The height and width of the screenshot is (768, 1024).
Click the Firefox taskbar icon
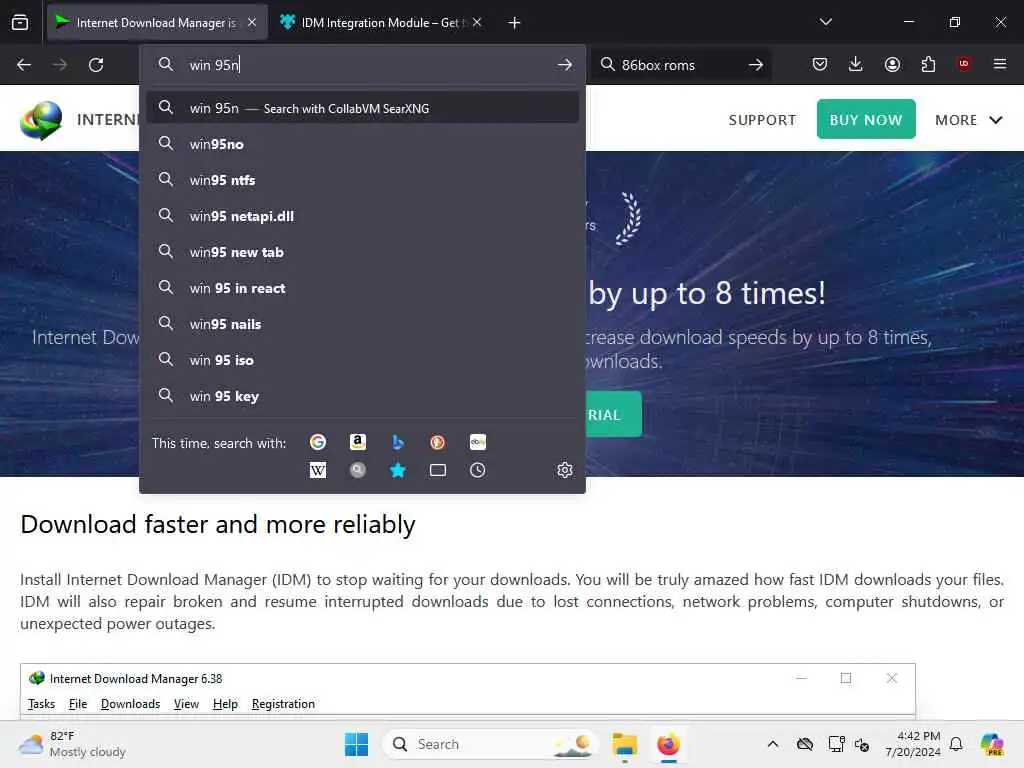click(x=668, y=744)
